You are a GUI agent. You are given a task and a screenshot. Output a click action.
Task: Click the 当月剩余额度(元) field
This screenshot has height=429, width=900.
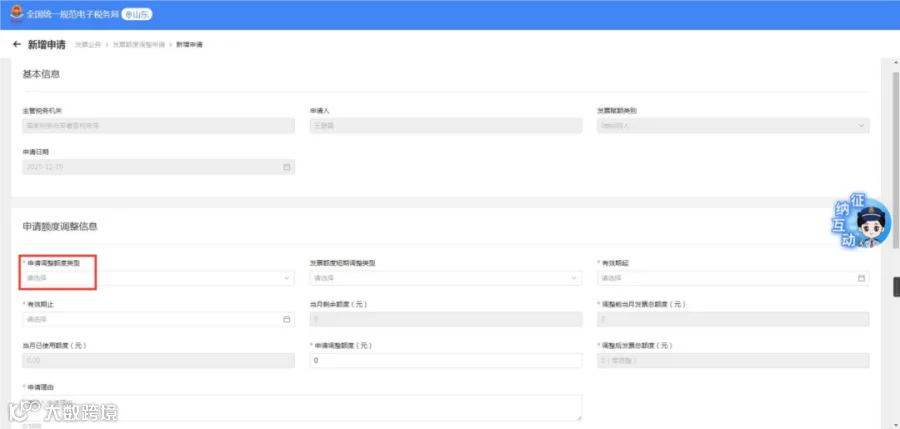tap(446, 319)
